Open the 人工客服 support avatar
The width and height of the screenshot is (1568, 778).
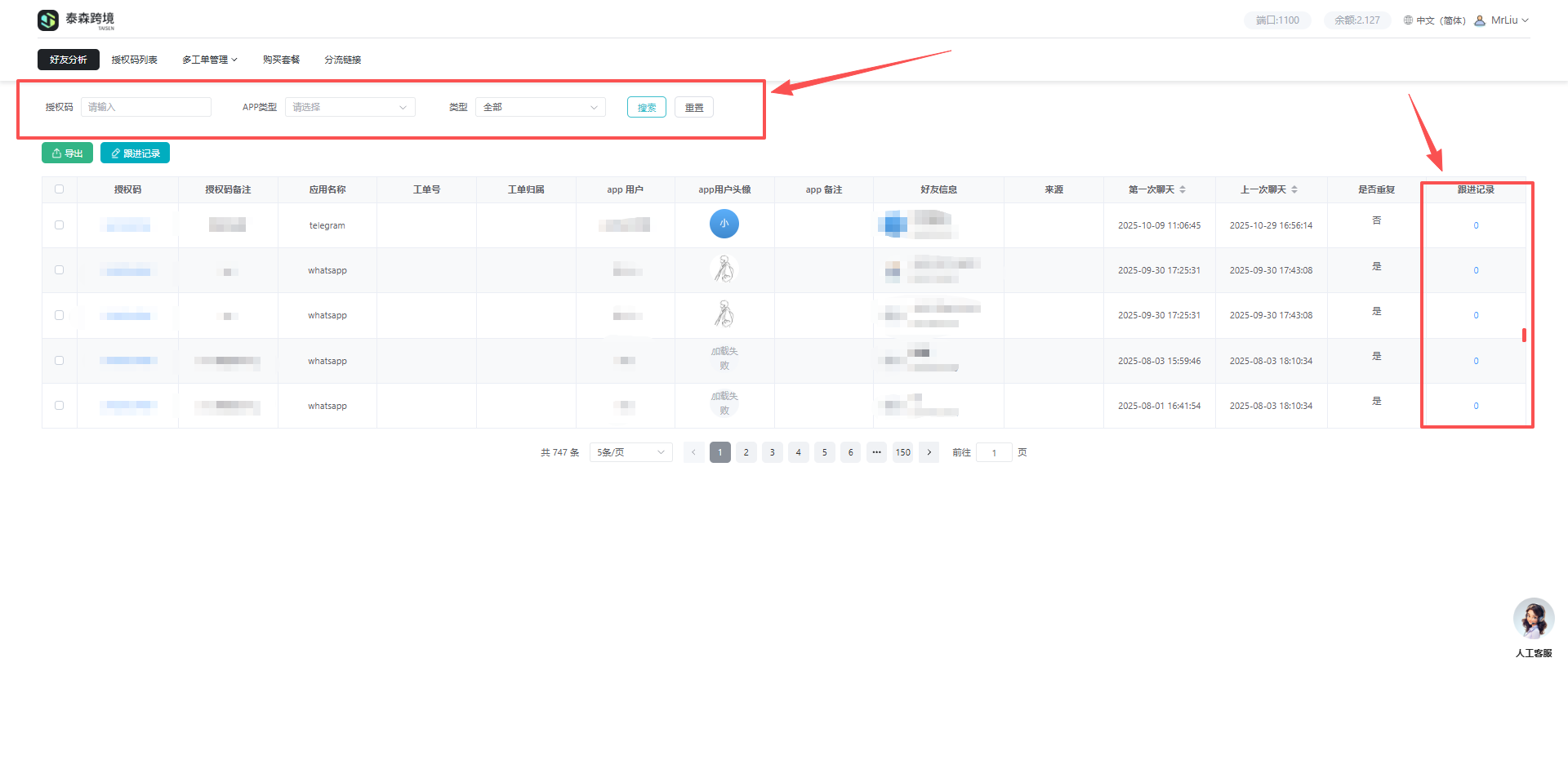point(1533,619)
